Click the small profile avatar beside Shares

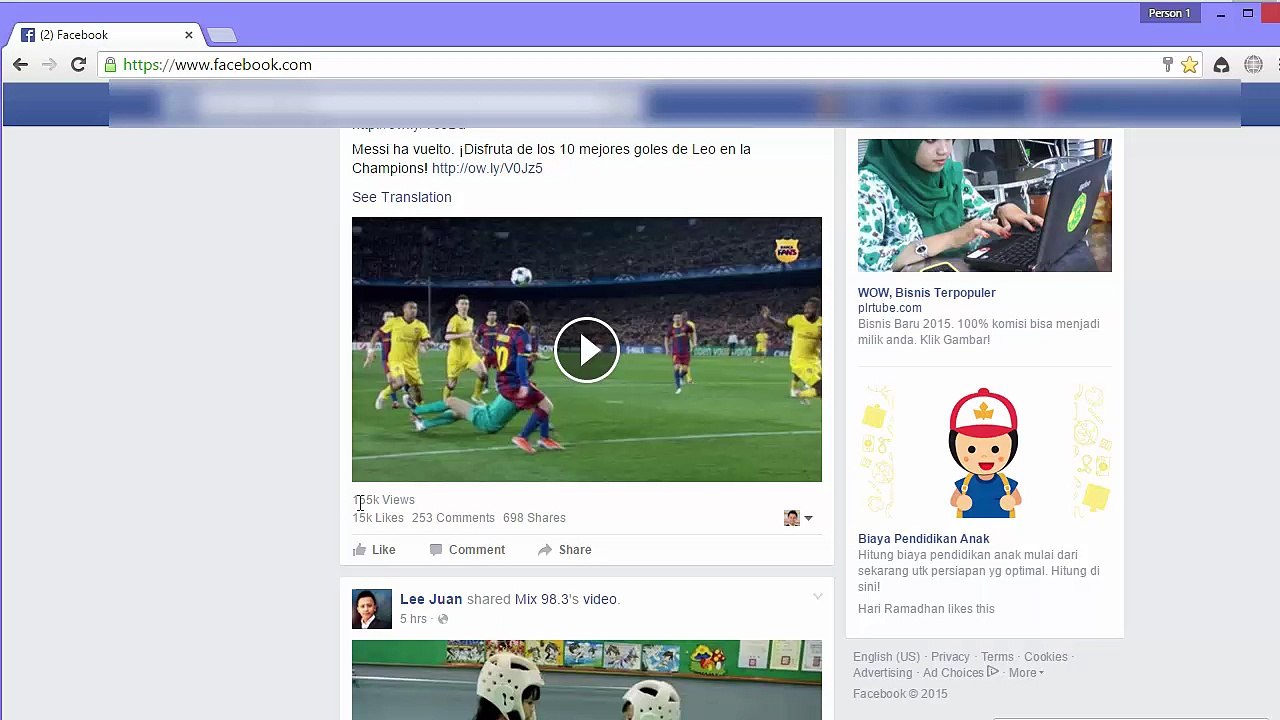point(792,518)
